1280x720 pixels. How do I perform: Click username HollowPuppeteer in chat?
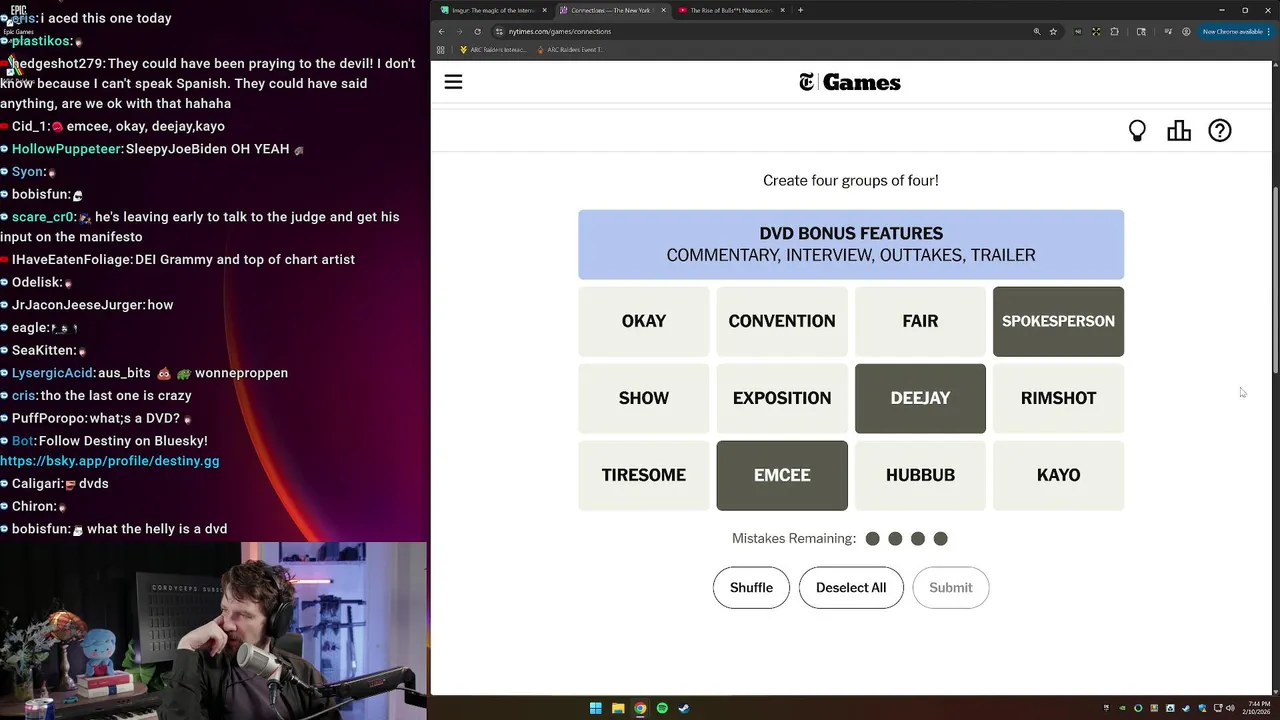coord(67,149)
